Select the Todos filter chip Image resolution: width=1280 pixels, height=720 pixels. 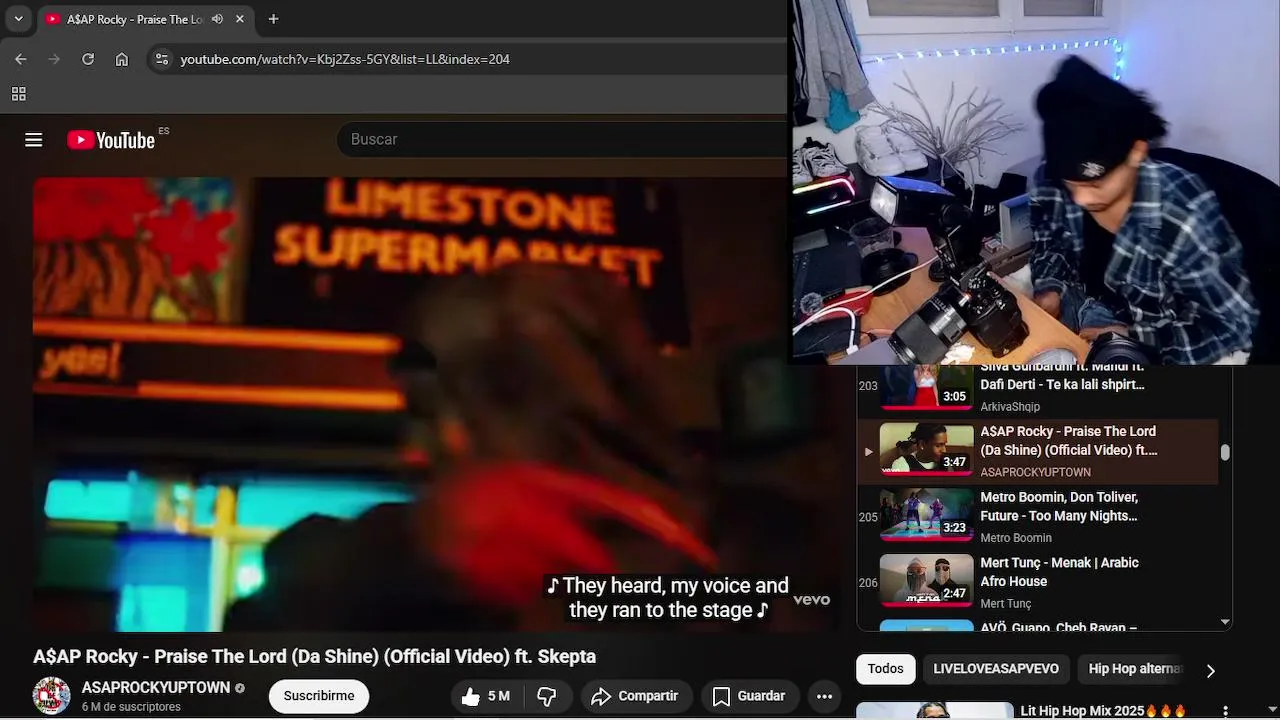tap(885, 669)
